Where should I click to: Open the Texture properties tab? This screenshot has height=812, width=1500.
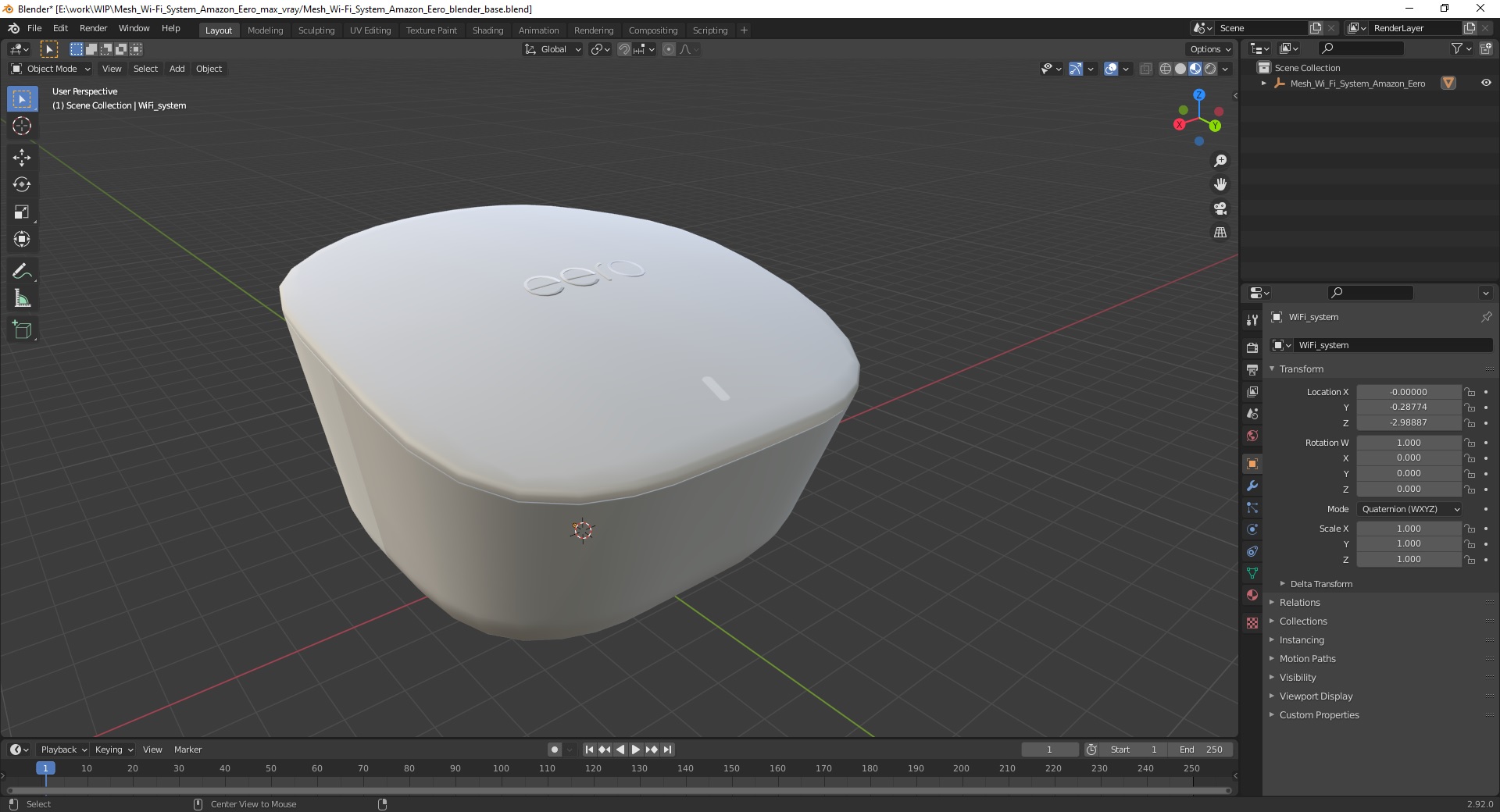pos(1252,623)
